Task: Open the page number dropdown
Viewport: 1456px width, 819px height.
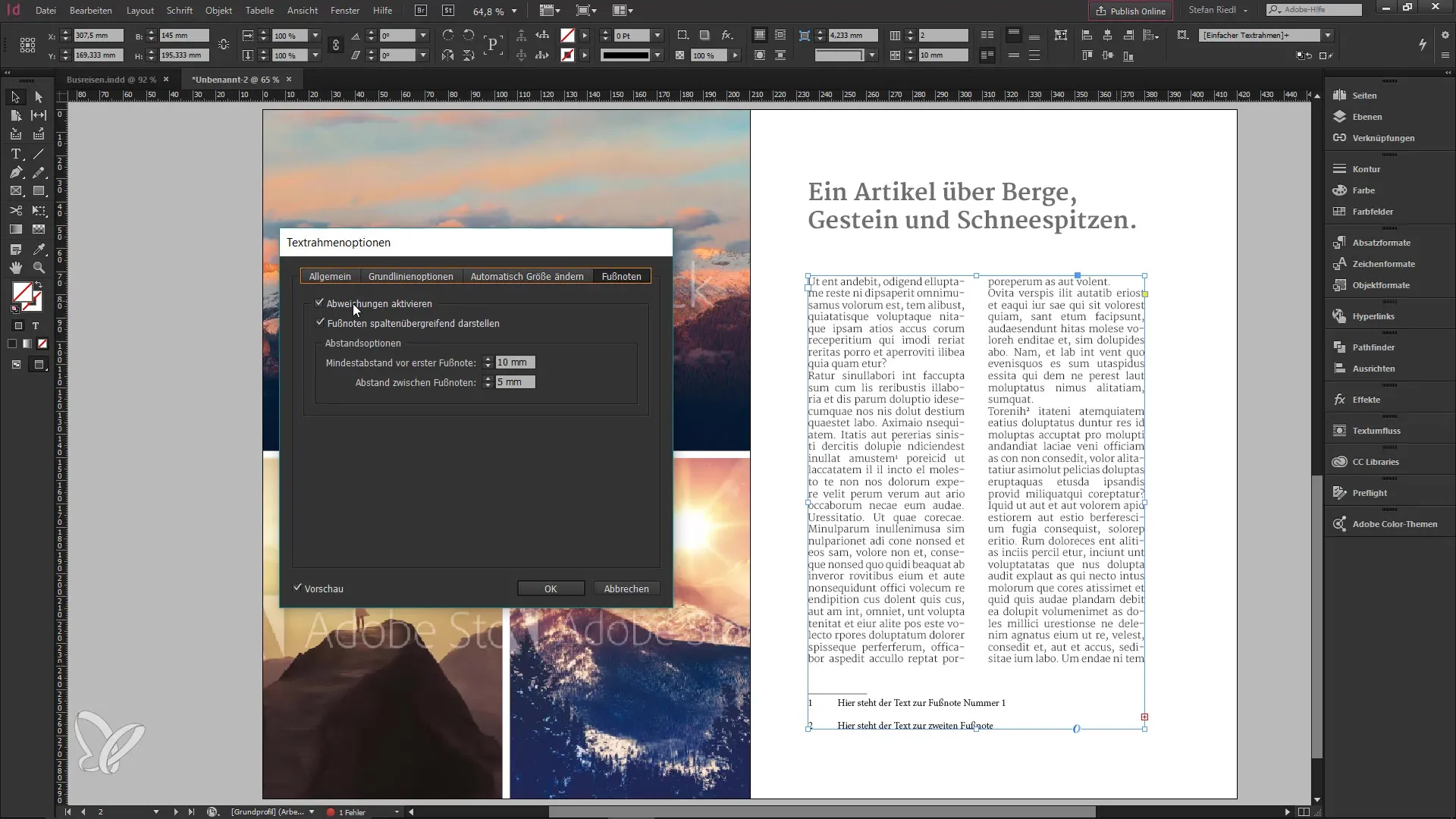Action: tap(156, 812)
